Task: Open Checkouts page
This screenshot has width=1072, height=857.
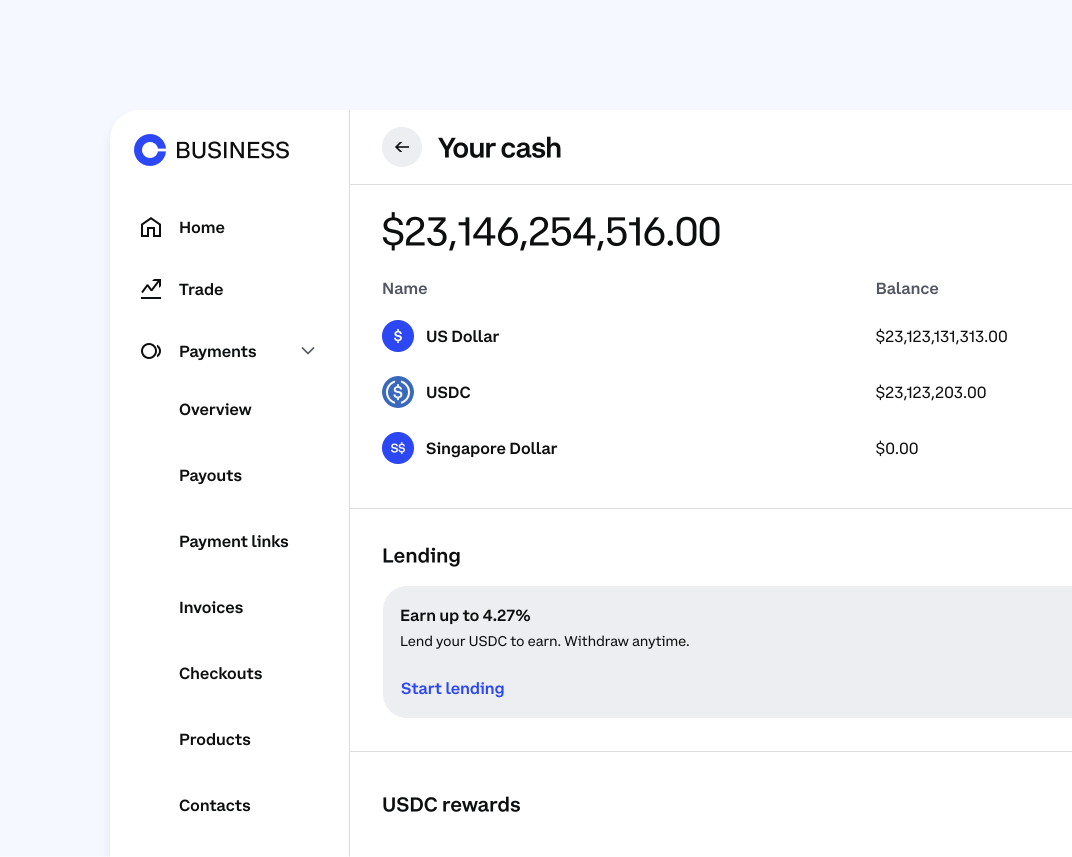Action: point(221,673)
